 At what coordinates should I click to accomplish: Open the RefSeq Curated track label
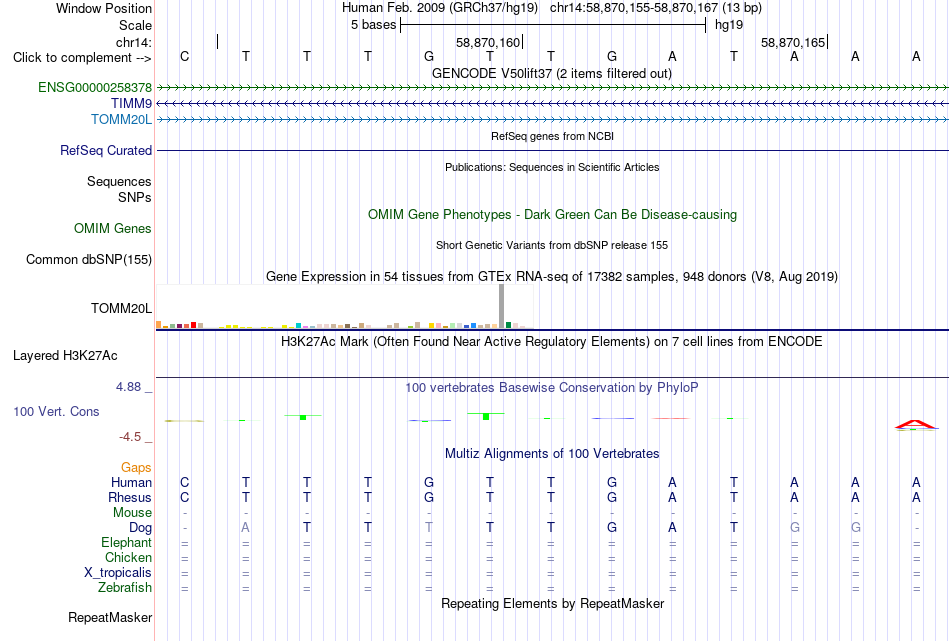(106, 150)
